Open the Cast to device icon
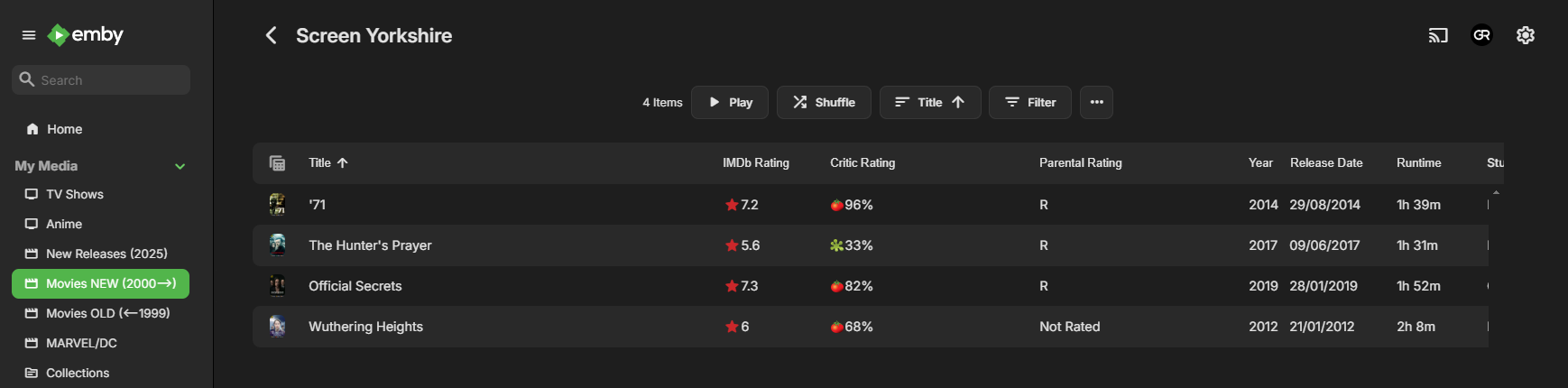The height and width of the screenshot is (388, 1568). (x=1438, y=35)
